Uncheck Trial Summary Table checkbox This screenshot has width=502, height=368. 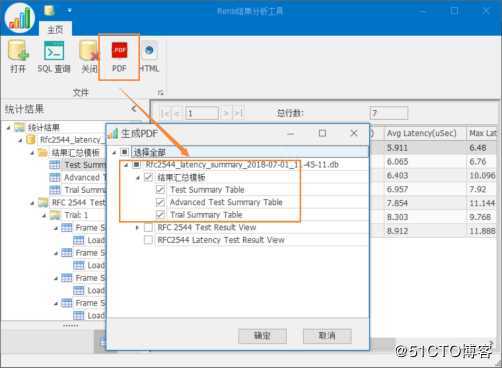click(x=160, y=215)
